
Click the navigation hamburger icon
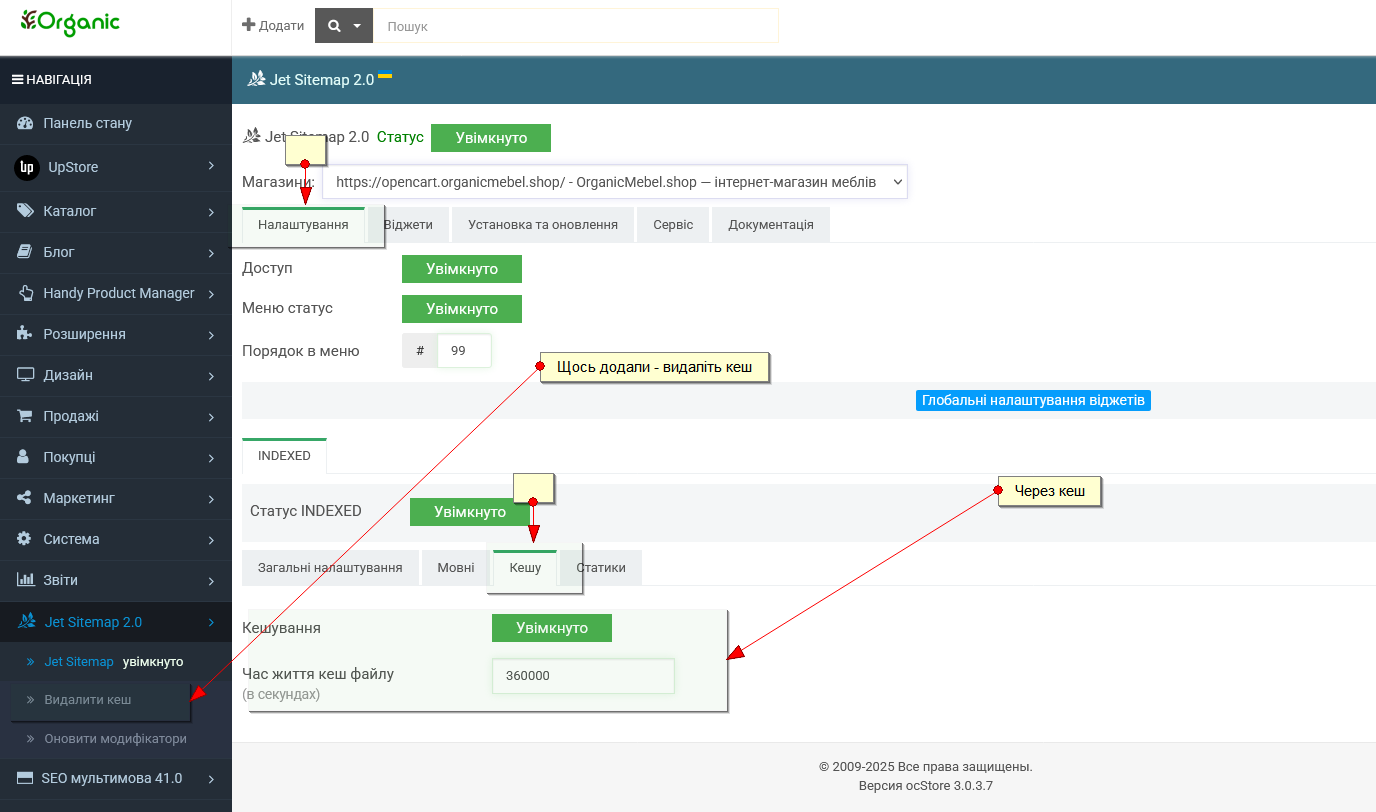tap(17, 79)
